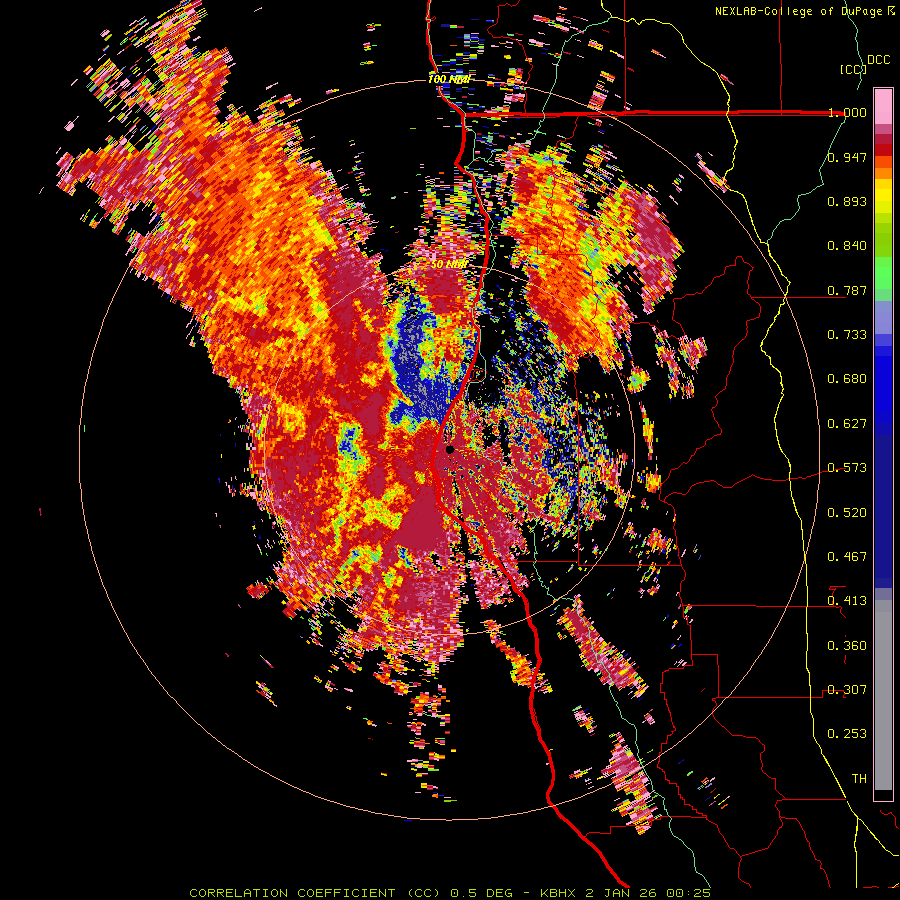Click the 100 NM range ring label
The image size is (900, 900).
[449, 79]
